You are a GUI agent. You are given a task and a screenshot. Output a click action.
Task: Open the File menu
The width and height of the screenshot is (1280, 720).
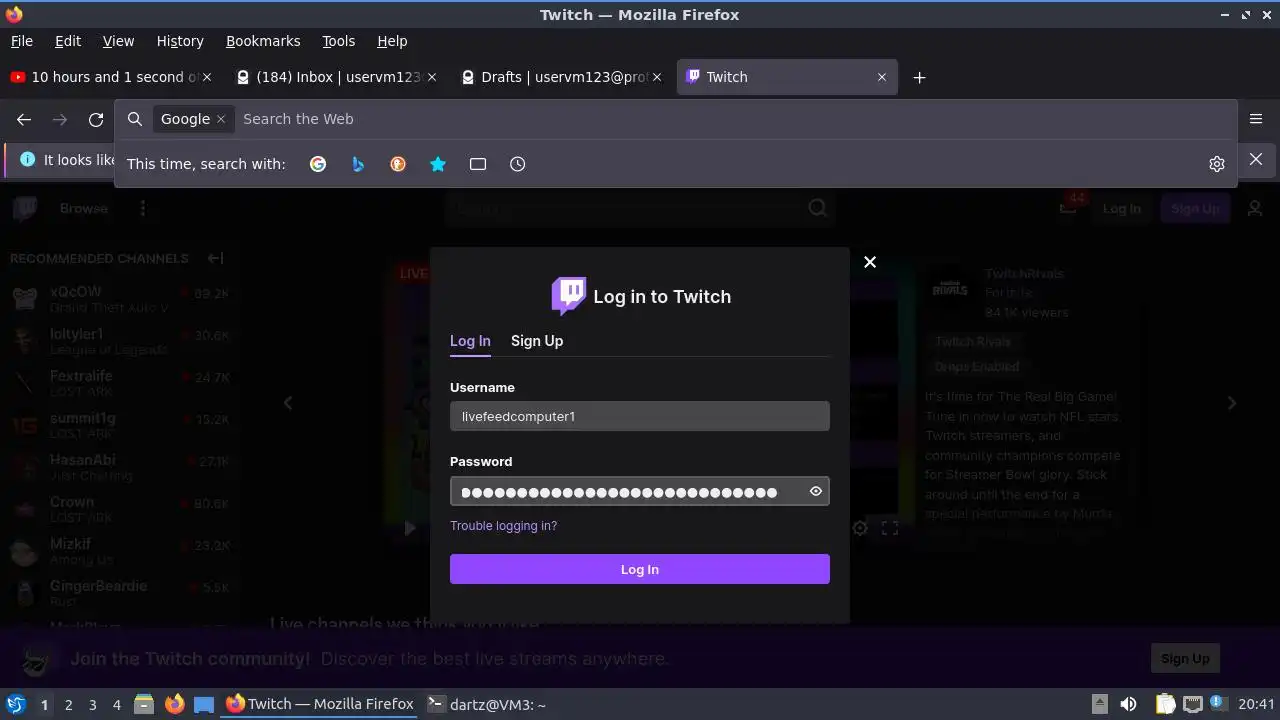click(22, 41)
